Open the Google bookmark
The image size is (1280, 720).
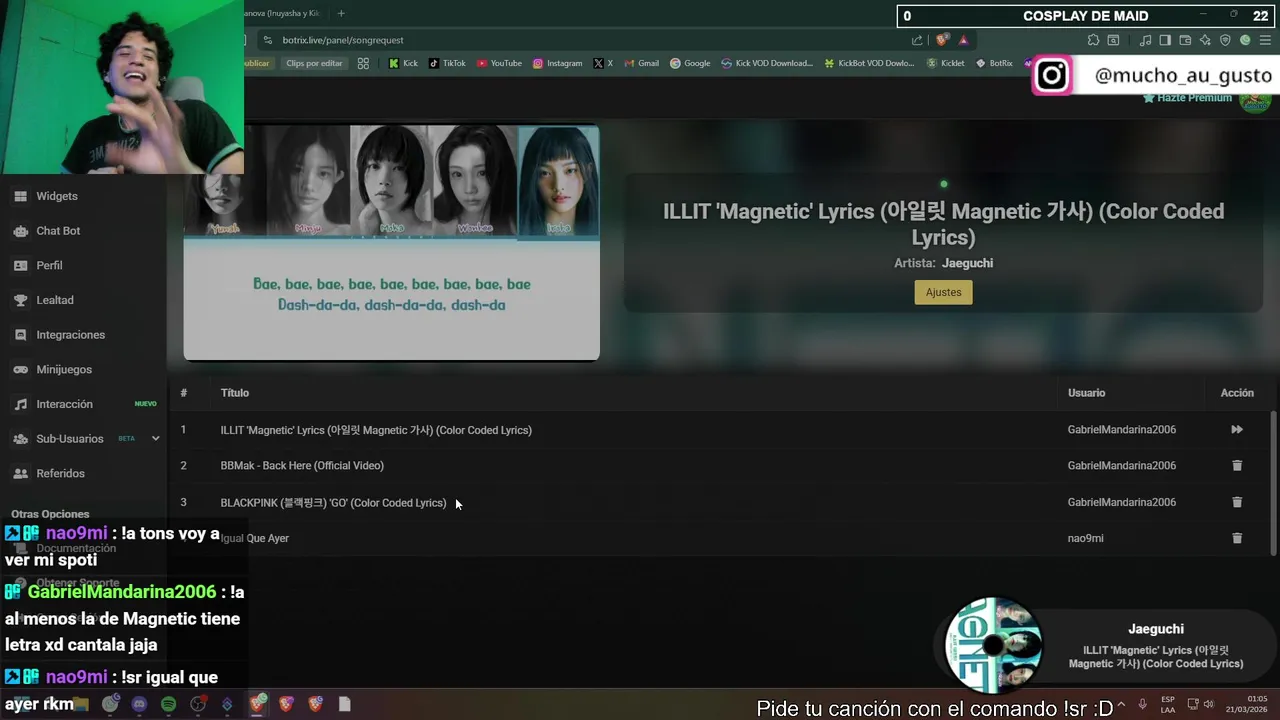690,63
